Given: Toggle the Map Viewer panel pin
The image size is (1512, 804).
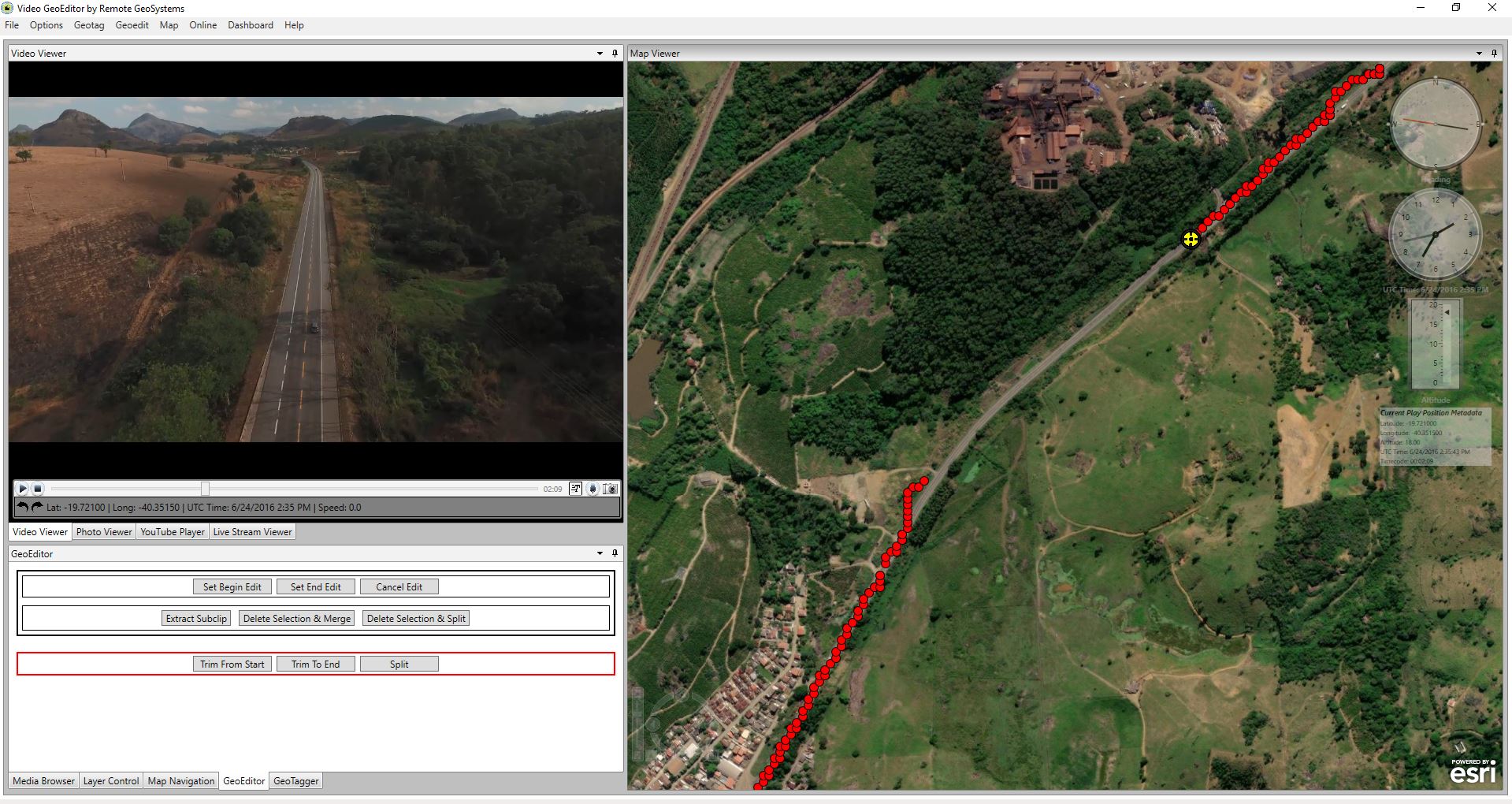Looking at the screenshot, I should click(1494, 54).
